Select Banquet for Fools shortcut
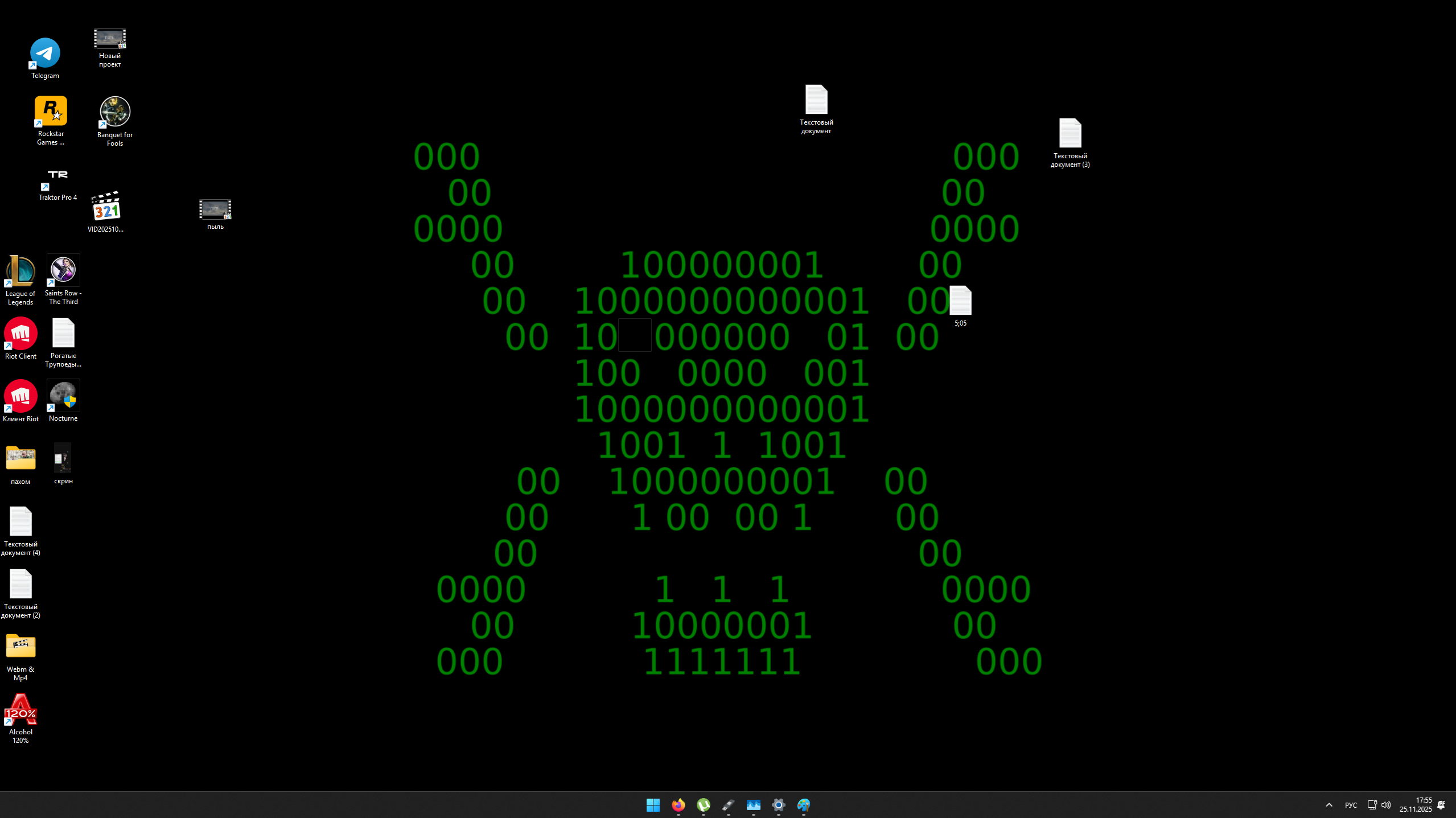Viewport: 1456px width, 818px height. coord(115,112)
